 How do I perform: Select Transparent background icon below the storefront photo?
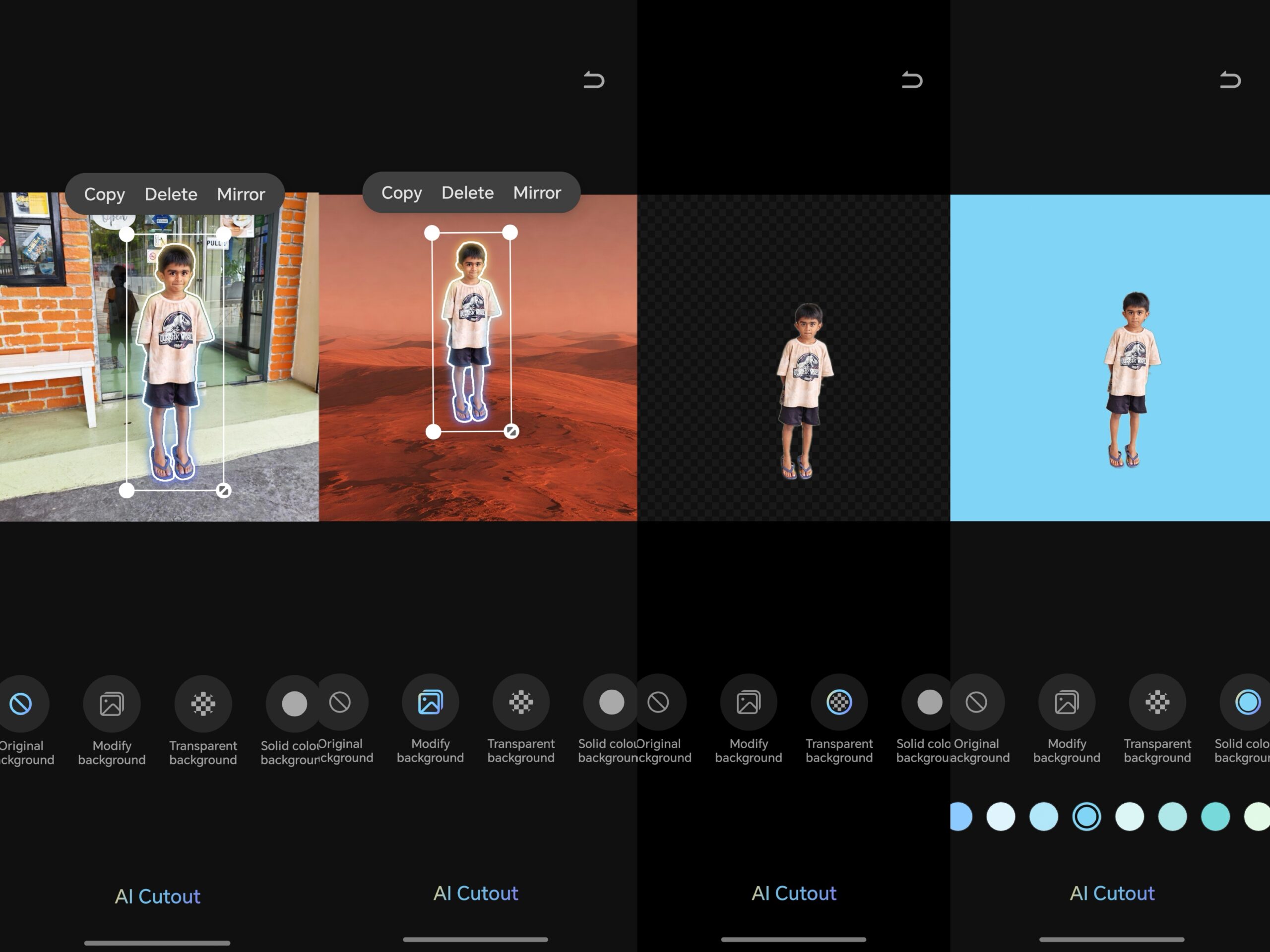pyautogui.click(x=203, y=704)
